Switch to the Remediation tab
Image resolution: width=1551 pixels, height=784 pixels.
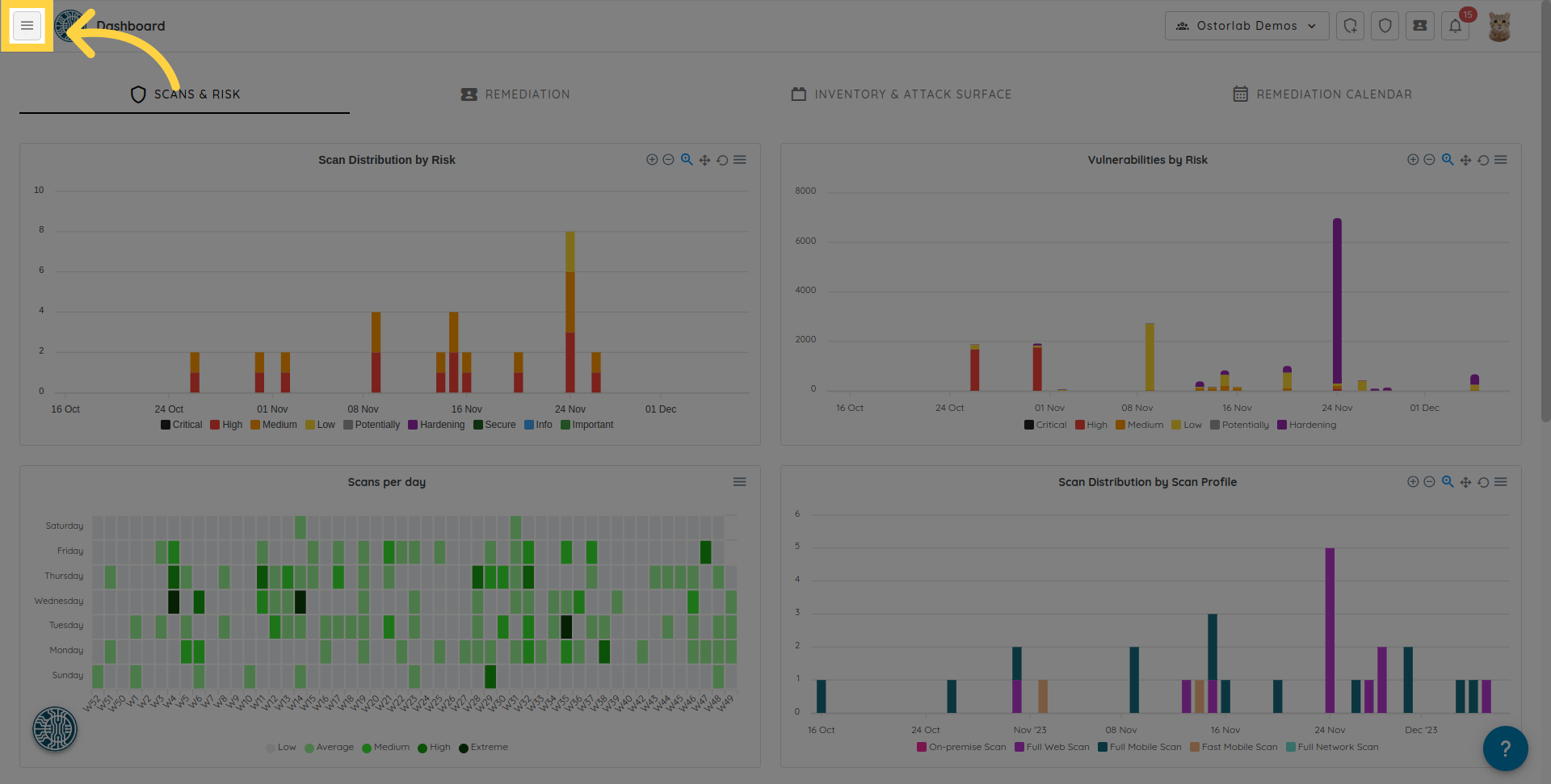pos(515,94)
